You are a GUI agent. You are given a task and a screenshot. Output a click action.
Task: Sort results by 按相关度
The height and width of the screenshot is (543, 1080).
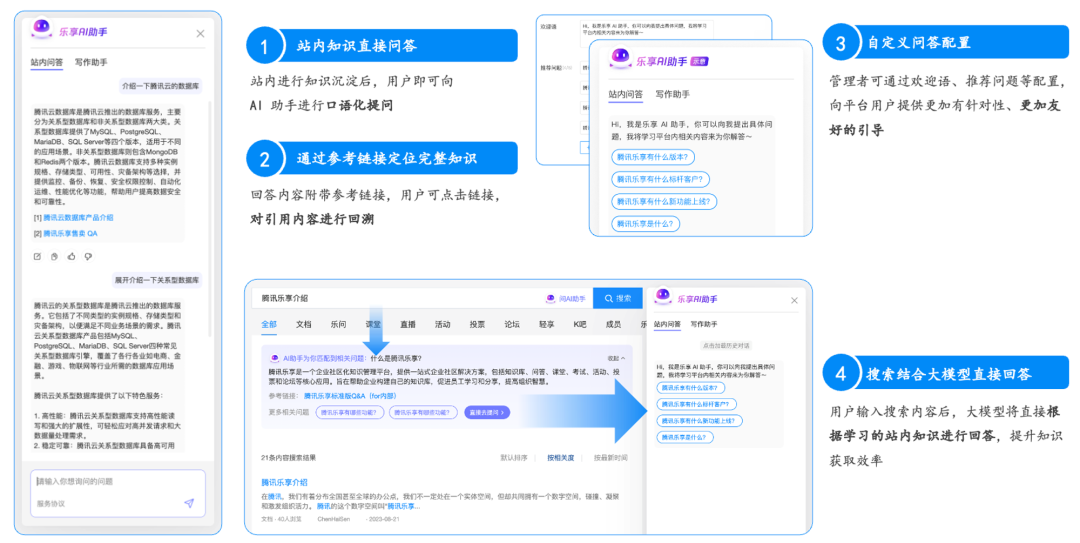pyautogui.click(x=561, y=458)
